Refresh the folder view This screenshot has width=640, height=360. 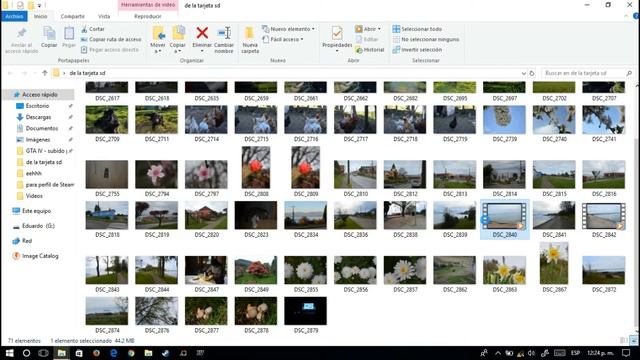532,73
